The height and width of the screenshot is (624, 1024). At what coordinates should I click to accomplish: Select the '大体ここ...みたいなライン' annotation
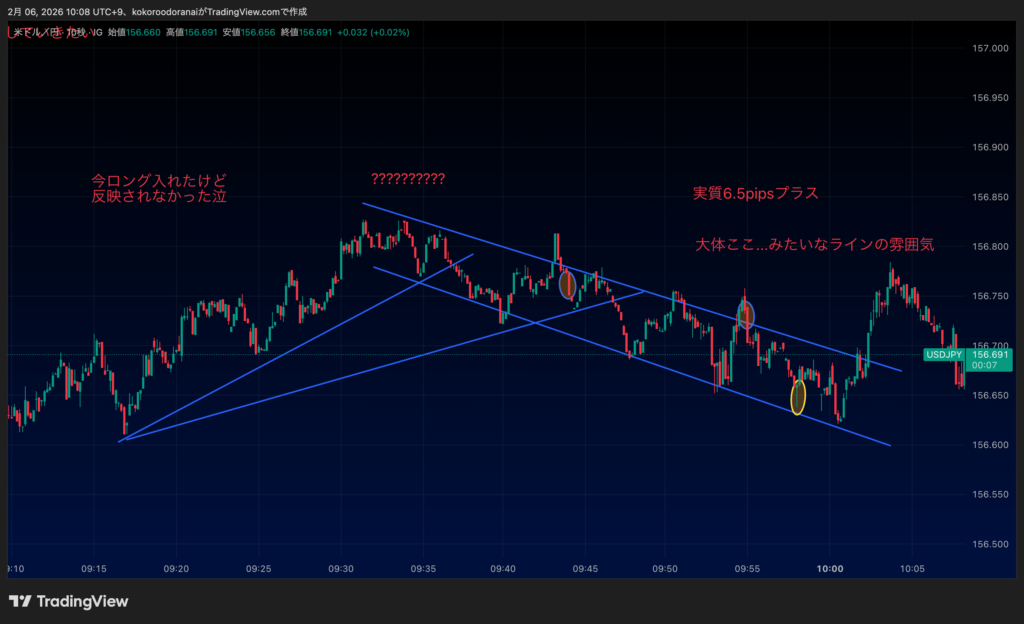pos(814,244)
